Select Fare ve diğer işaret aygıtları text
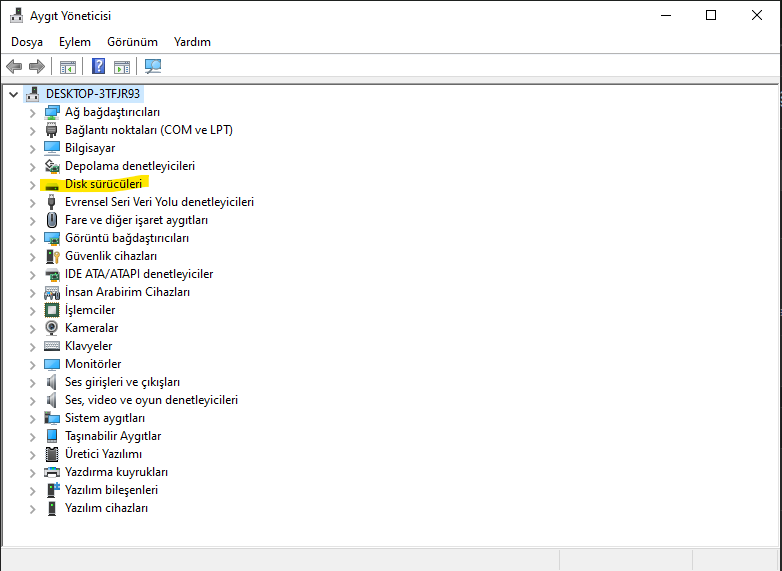Viewport: 782px width, 571px height. 136,220
